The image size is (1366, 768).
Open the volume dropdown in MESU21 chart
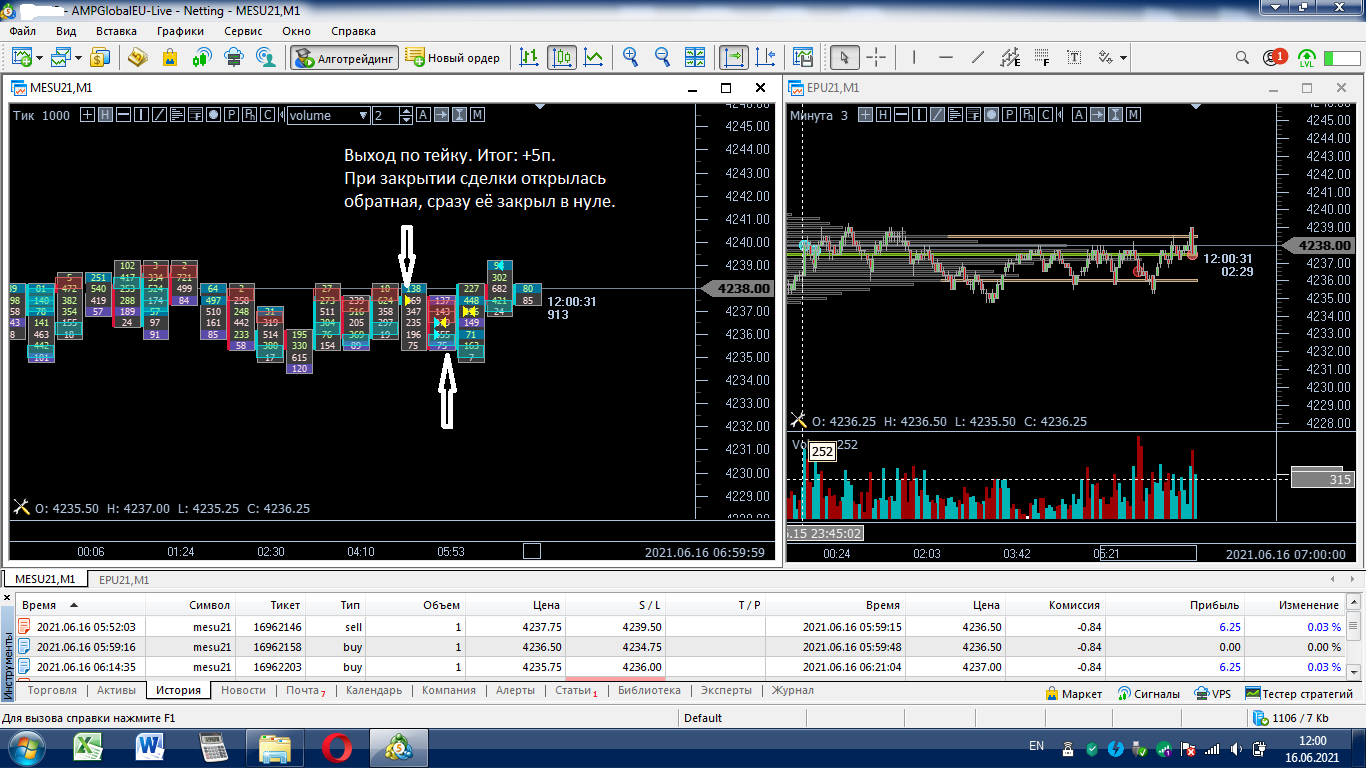329,115
